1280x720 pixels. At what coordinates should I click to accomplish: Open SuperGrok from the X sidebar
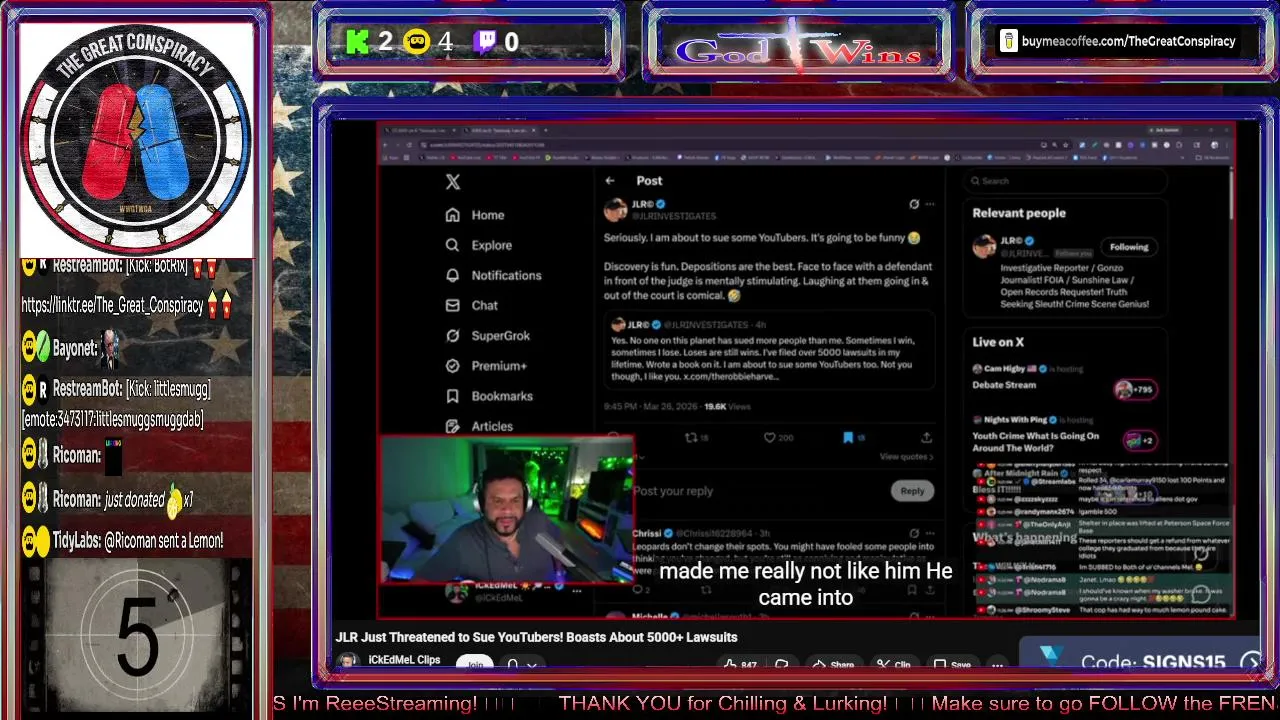click(488, 336)
